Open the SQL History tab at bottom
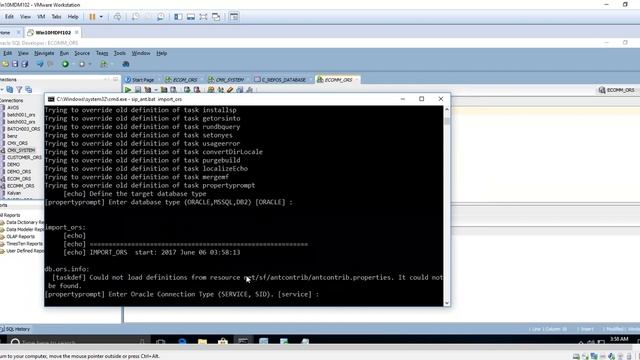Screen dimensions: 640x360 click(16, 329)
